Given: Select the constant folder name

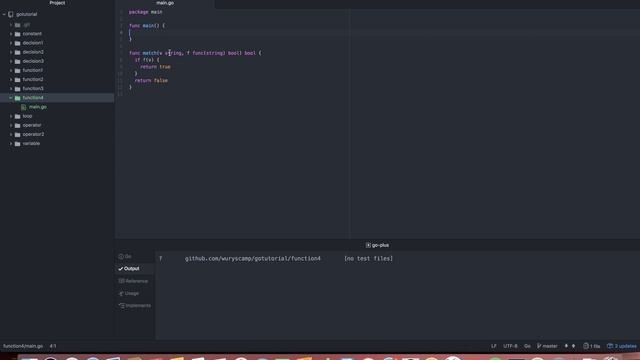Looking at the screenshot, I should (32, 34).
